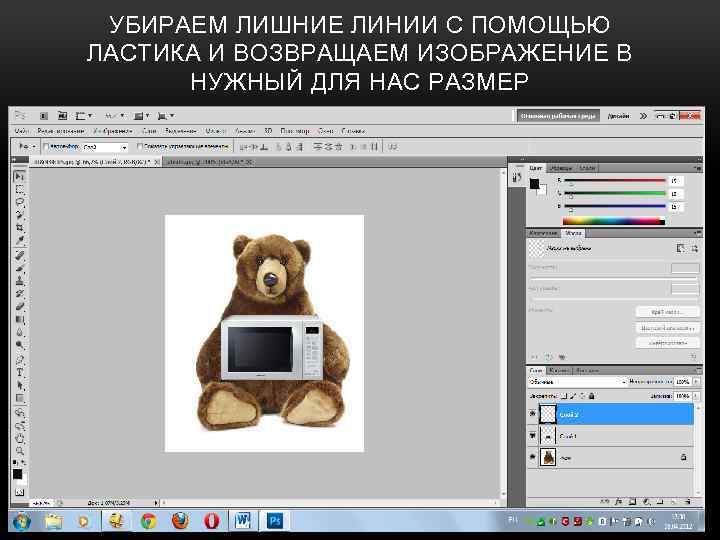
Task: Add a vector mask in the Masks panel
Action: [x=694, y=248]
